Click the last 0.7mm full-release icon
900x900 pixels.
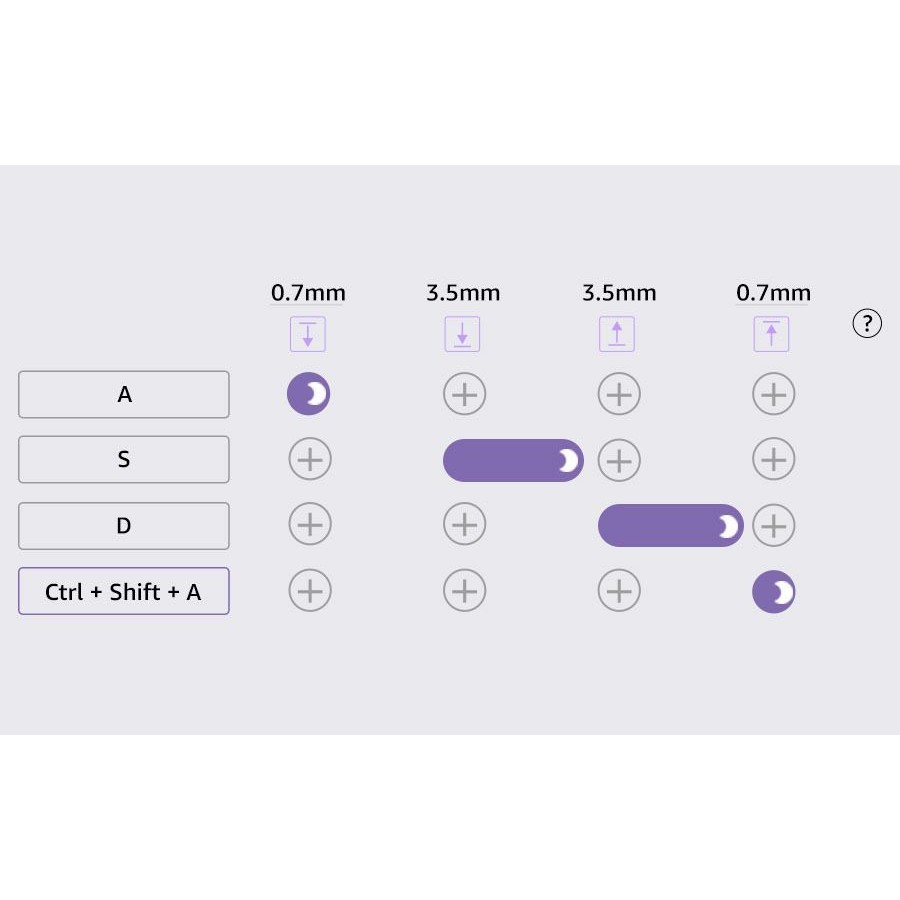pos(771,334)
